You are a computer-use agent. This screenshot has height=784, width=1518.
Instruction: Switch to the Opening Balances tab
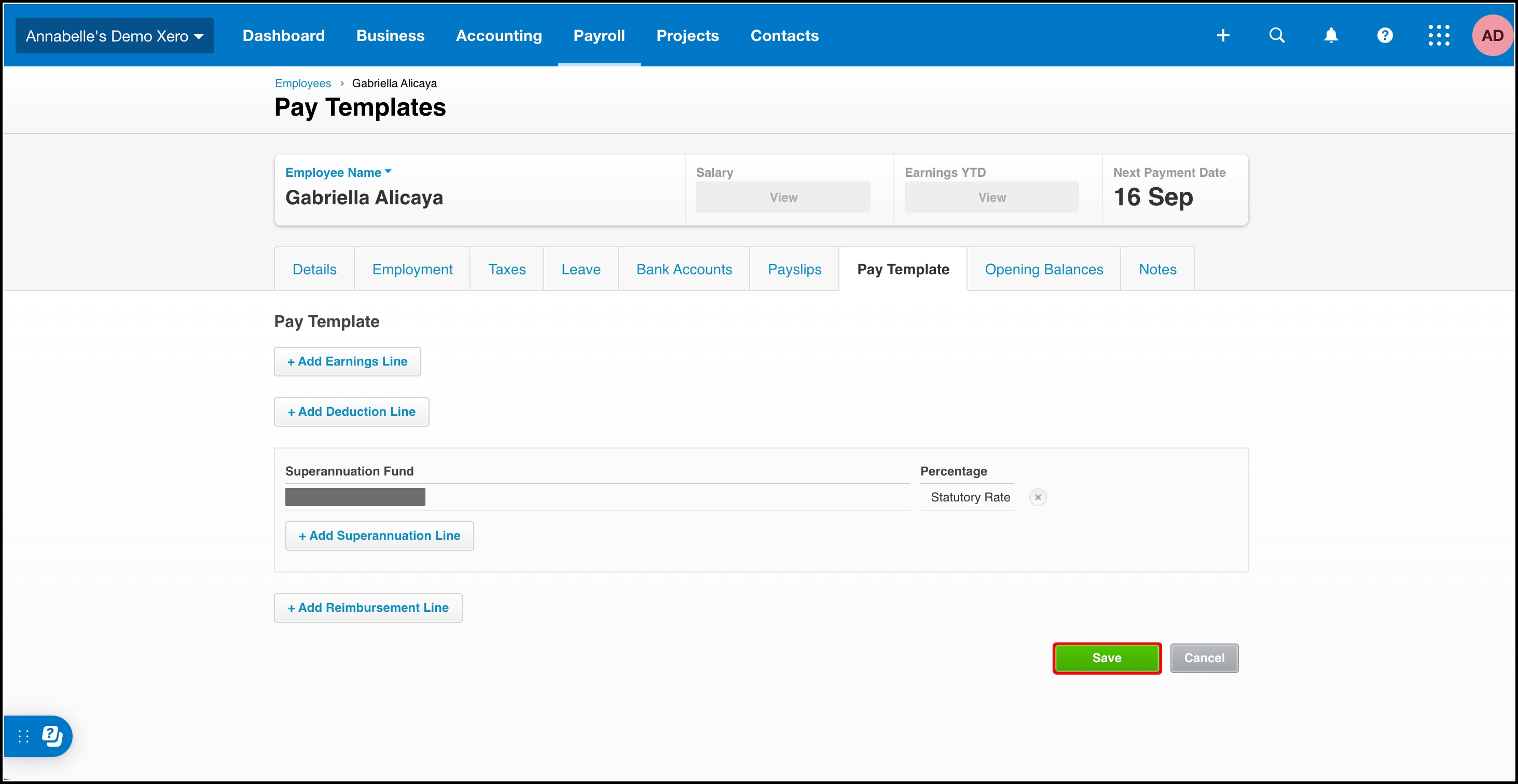pyautogui.click(x=1043, y=269)
